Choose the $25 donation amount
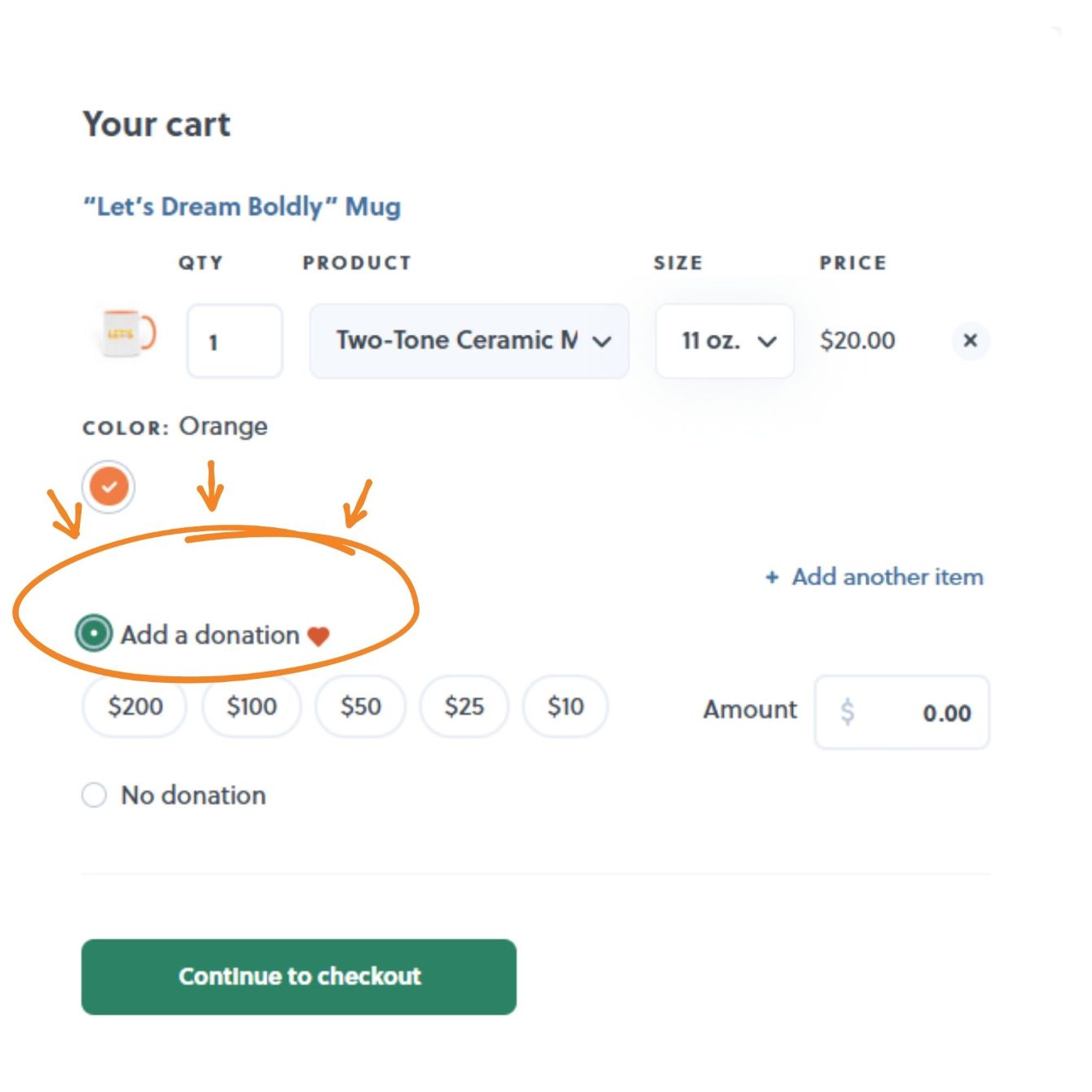The image size is (1092, 1092). tap(465, 707)
